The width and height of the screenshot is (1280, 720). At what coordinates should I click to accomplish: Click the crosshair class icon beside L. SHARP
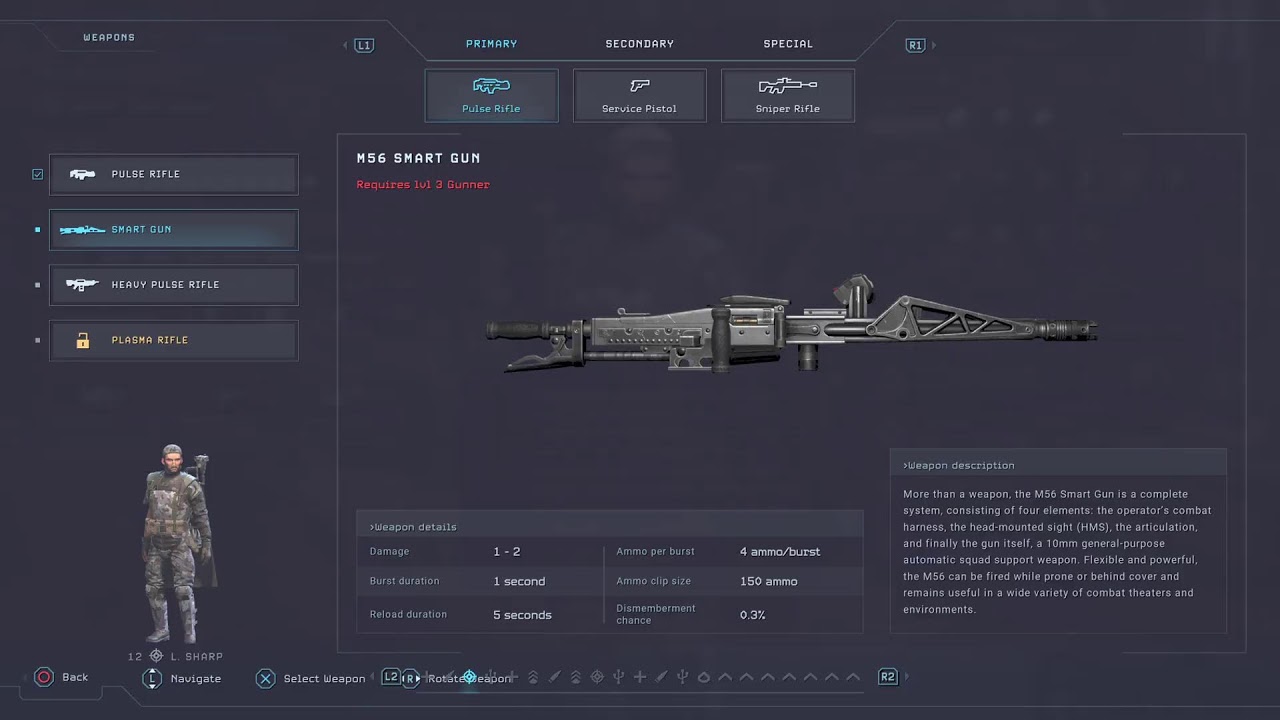(156, 656)
